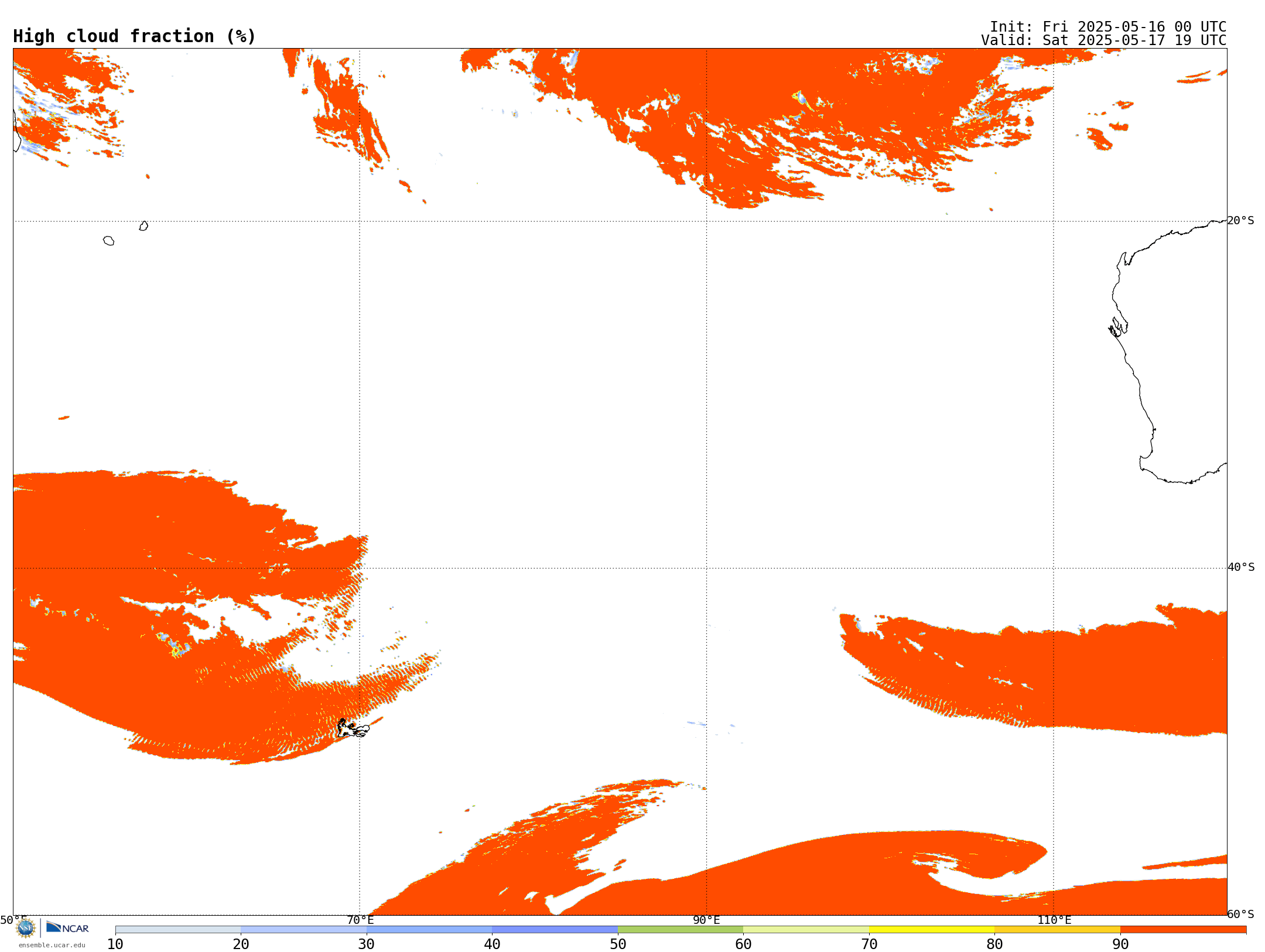The height and width of the screenshot is (952, 1265).
Task: Click the 40°S latitude label
Action: point(1241,567)
